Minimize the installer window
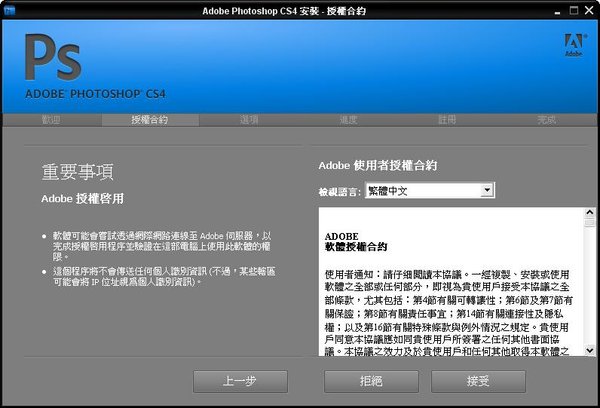This screenshot has height=408, width=600. pyautogui.click(x=558, y=11)
